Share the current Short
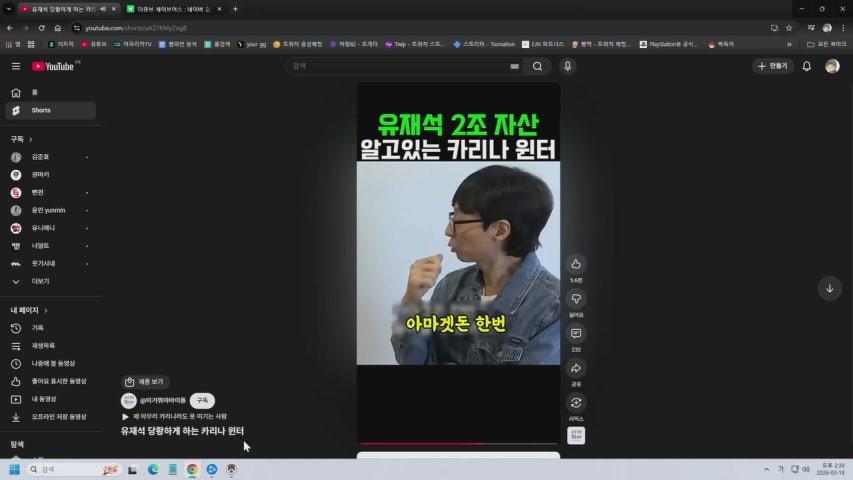 pos(576,368)
